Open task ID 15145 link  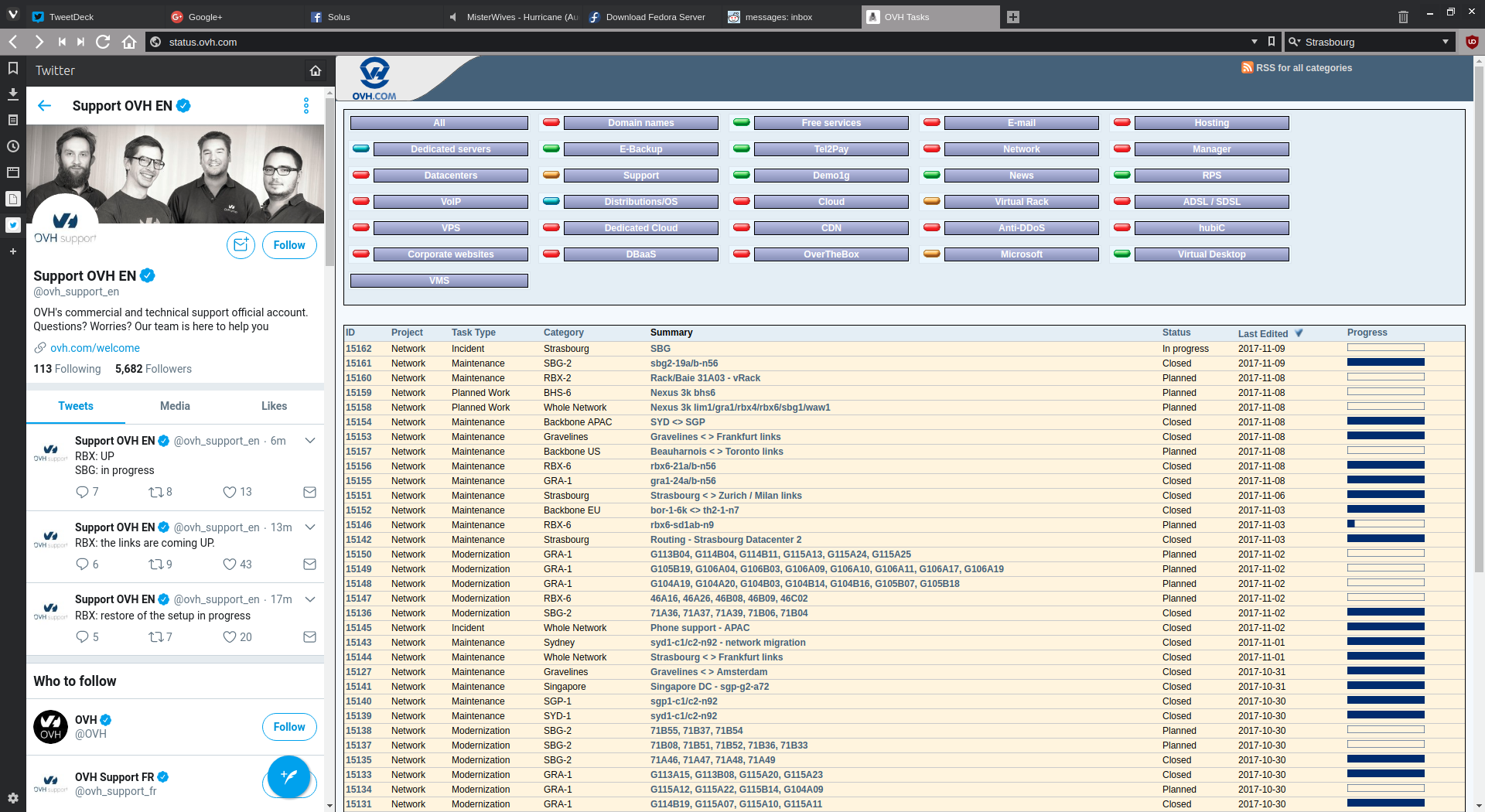tap(359, 628)
